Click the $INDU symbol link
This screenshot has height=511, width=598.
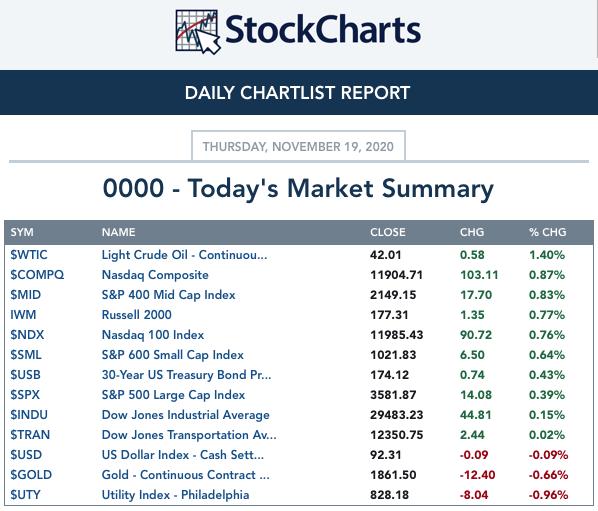click(x=29, y=415)
